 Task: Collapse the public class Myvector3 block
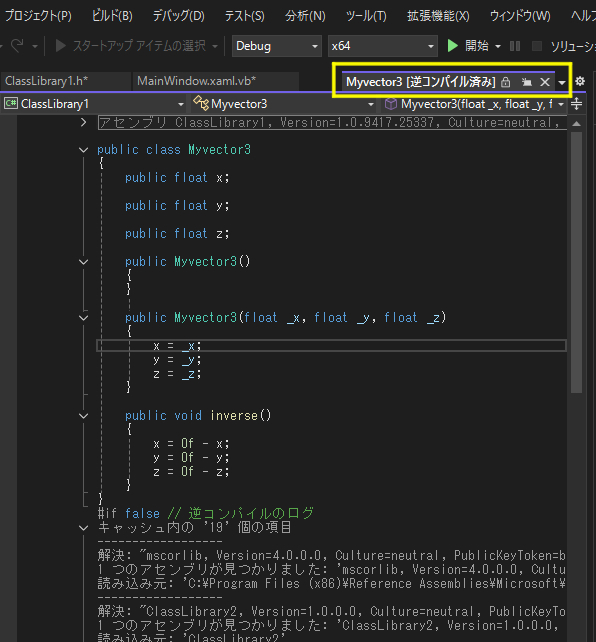click(x=84, y=150)
